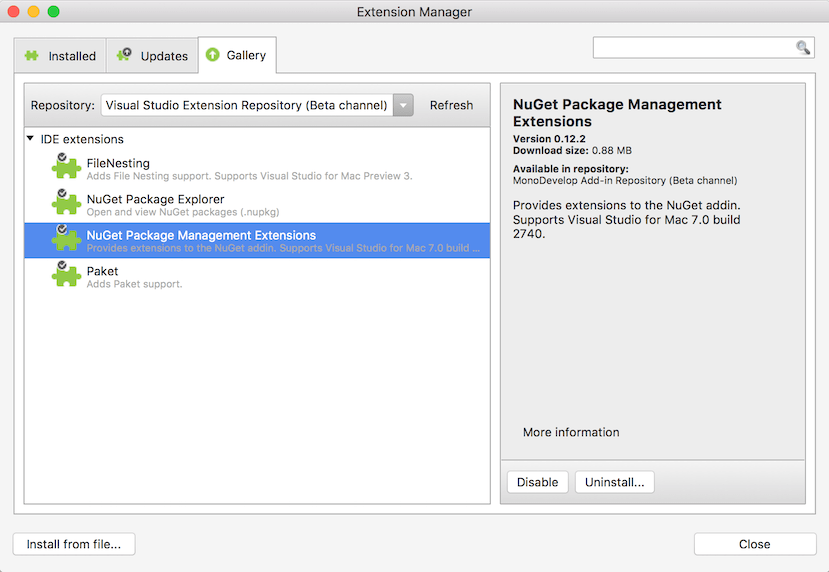The height and width of the screenshot is (572, 829).
Task: Click the green macOS zoom window button
Action: point(53,11)
